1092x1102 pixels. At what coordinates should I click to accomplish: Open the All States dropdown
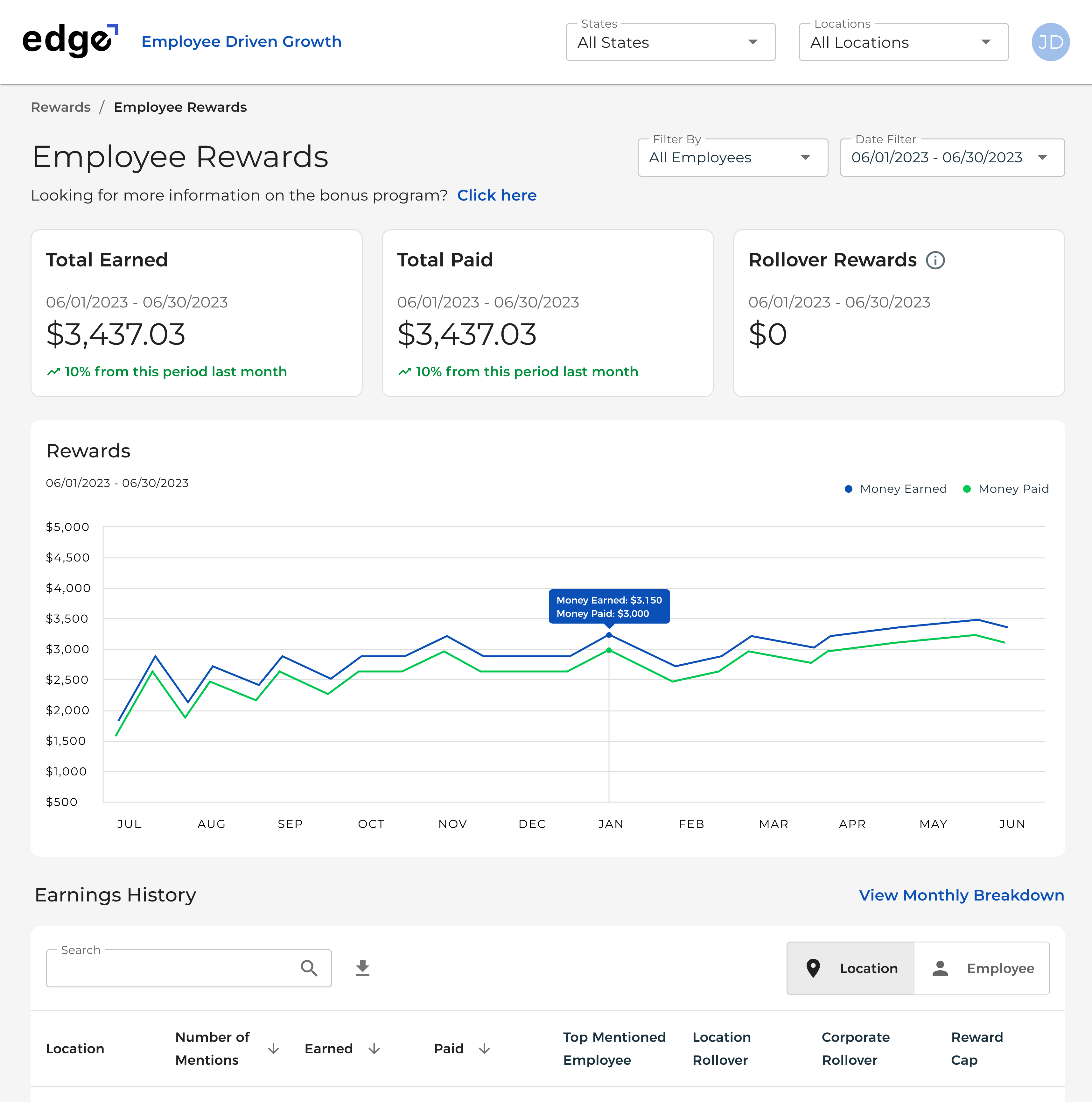tap(670, 42)
